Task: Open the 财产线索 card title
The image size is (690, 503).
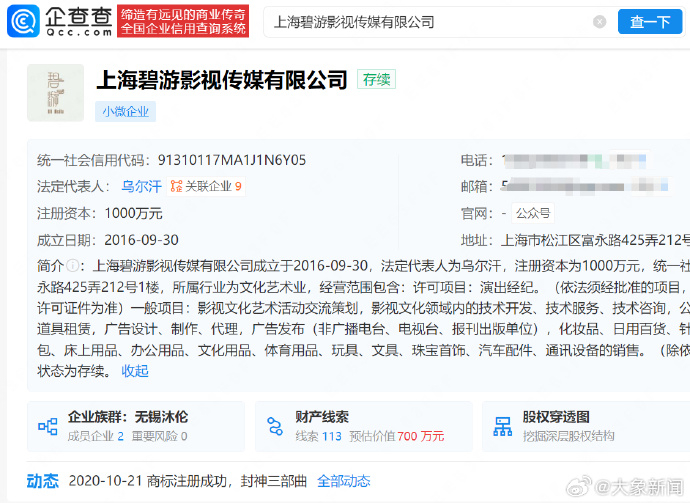Action: 322,417
